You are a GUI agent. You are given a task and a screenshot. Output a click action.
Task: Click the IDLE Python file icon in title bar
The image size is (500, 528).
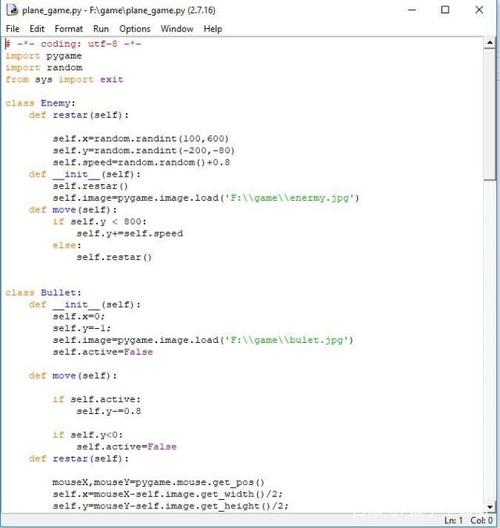pos(12,10)
